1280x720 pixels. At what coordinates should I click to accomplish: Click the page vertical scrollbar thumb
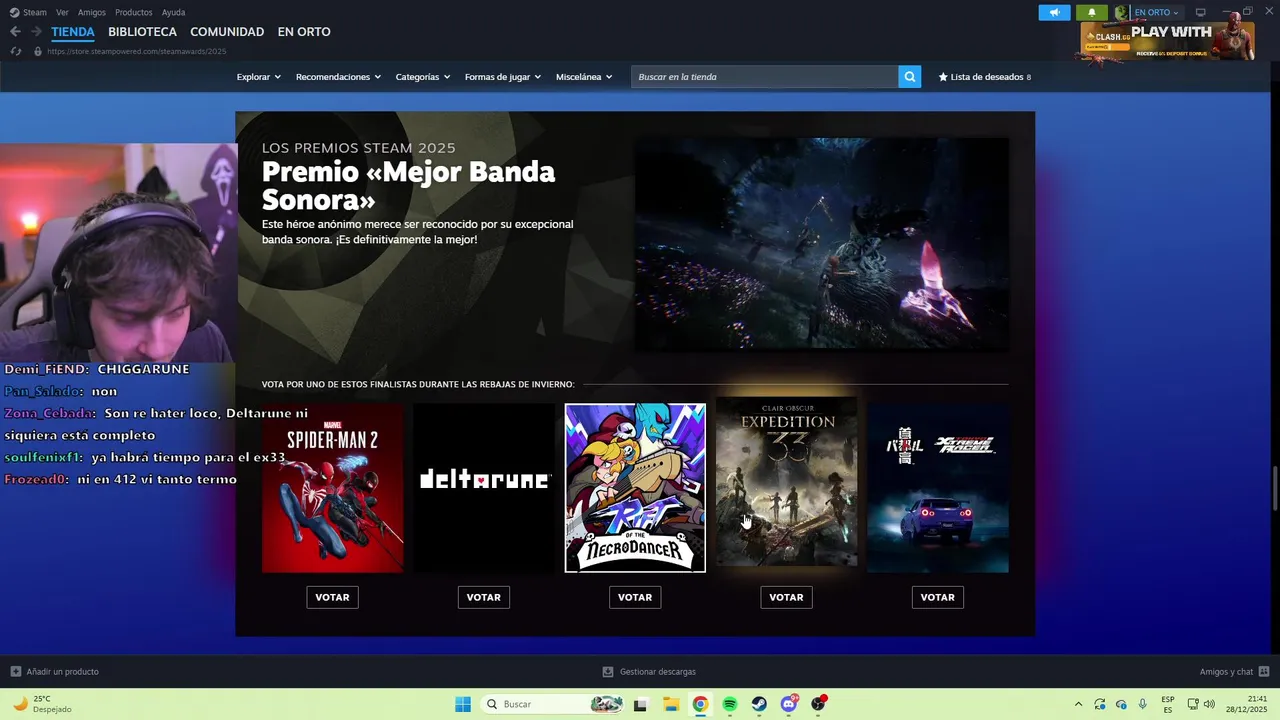pyautogui.click(x=1274, y=488)
